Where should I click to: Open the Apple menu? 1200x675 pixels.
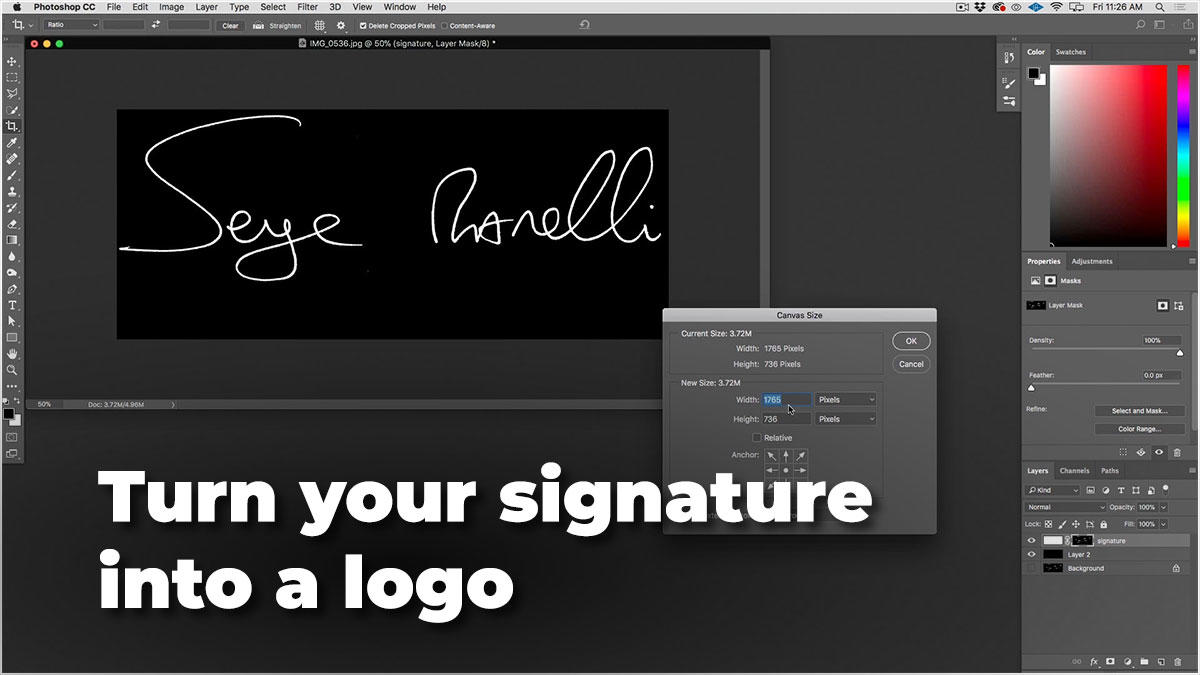(16, 7)
